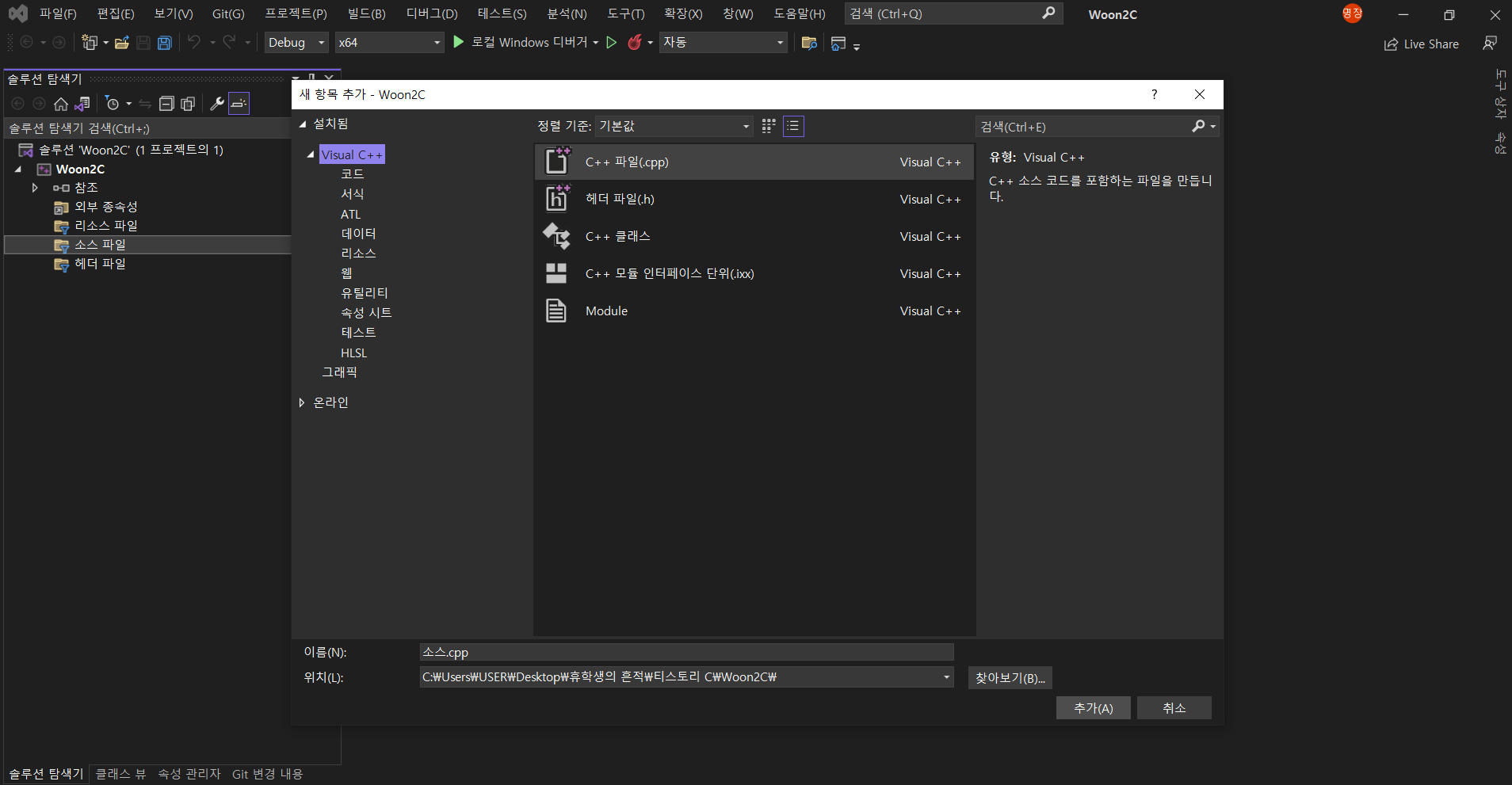1512x785 pixels.
Task: Click the header file template icon
Action: [x=556, y=199]
